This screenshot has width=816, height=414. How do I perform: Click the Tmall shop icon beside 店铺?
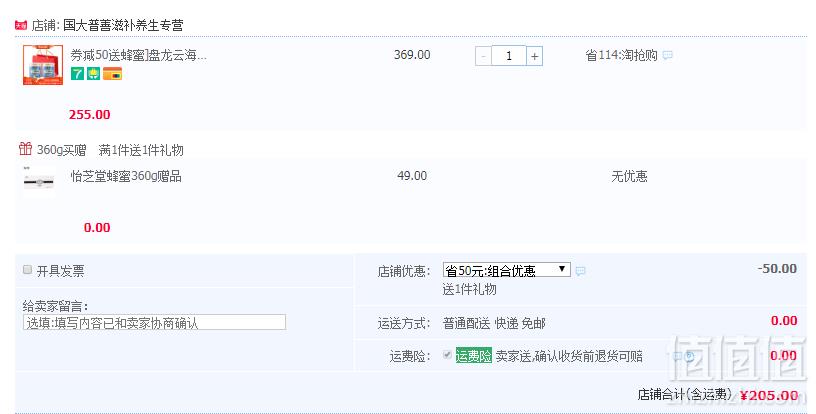coord(21,25)
